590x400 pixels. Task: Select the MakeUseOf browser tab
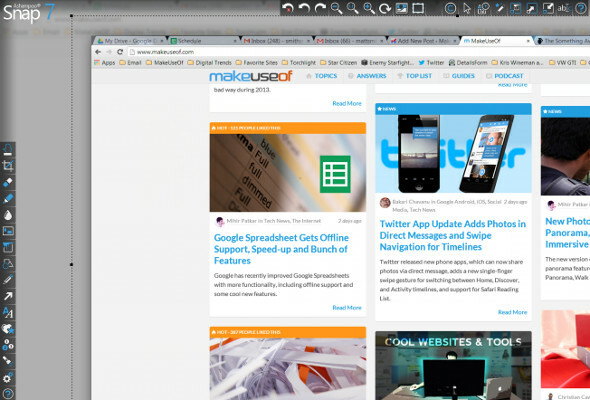496,41
